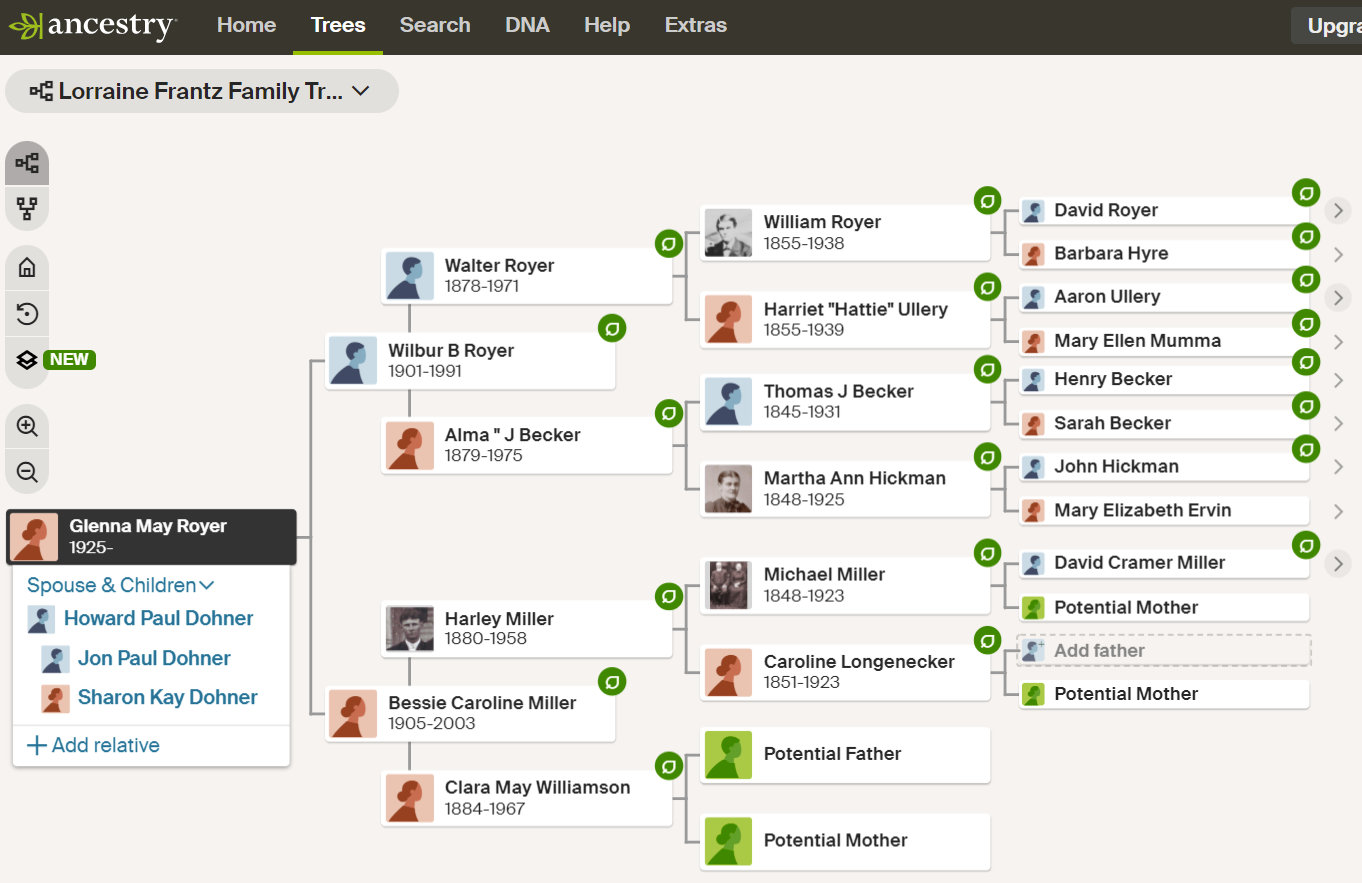Screen dimensions: 1362x883
Task: Click the home person icon
Action: pos(27,267)
